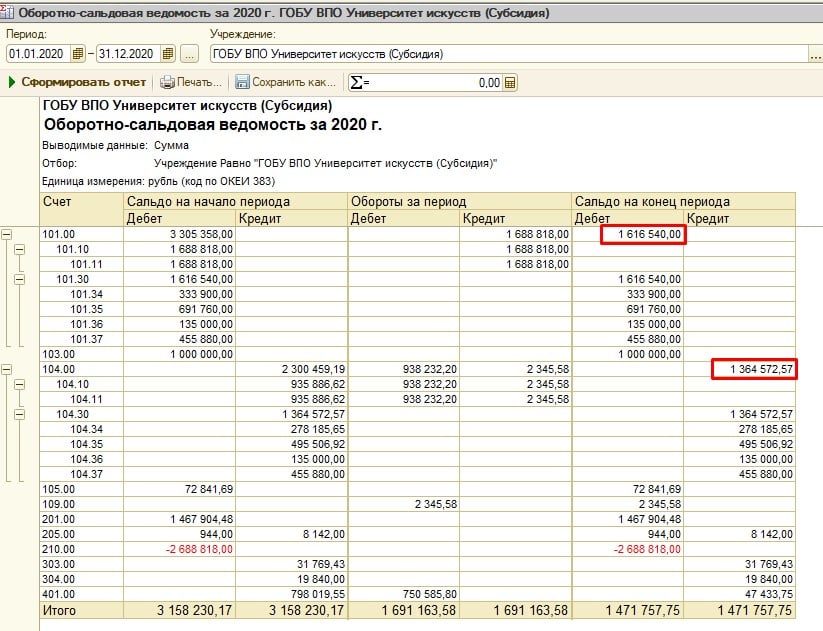Open calendar picker for end date 31.12.2020

pos(167,54)
